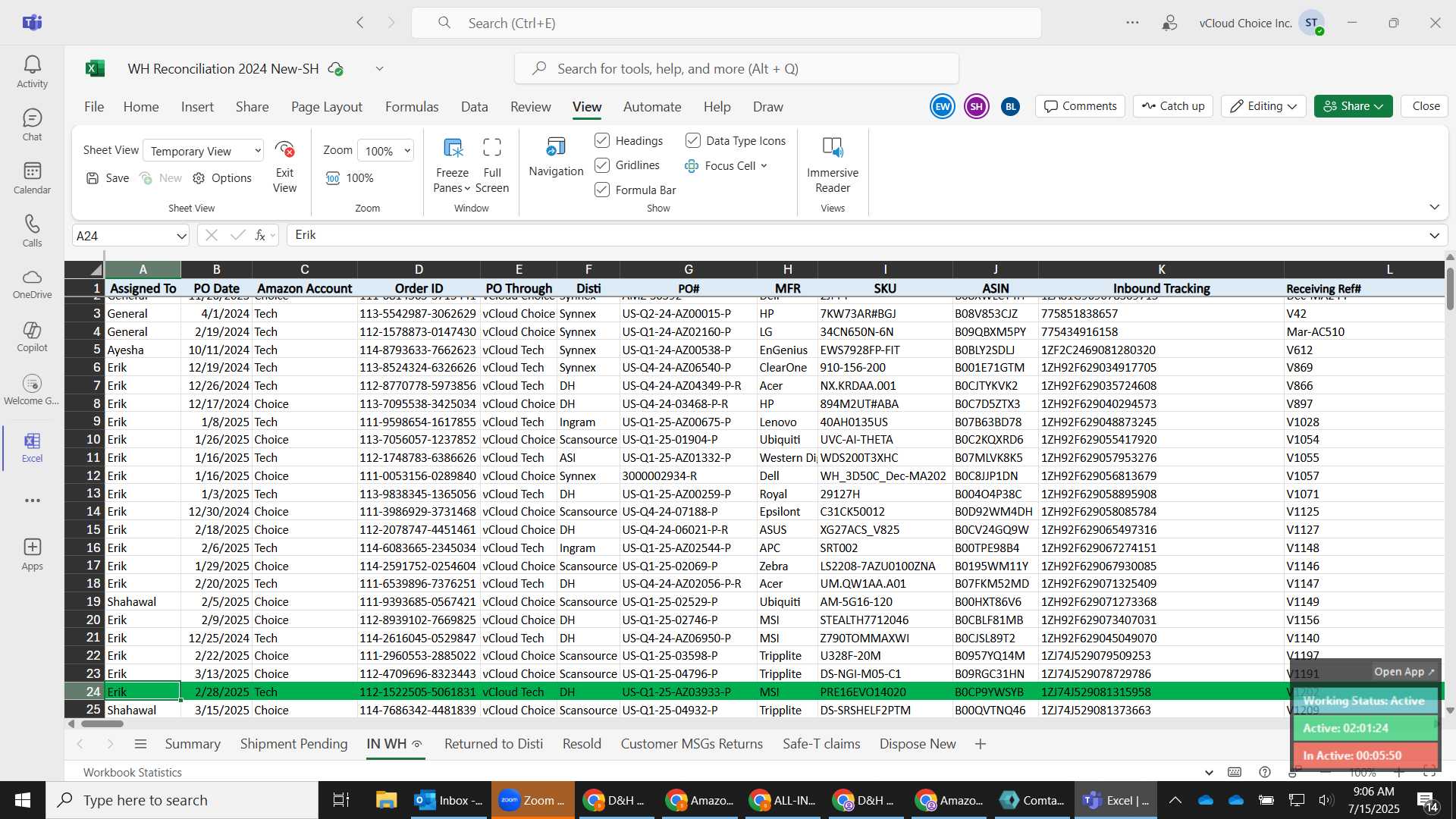Image resolution: width=1456 pixels, height=819 pixels.
Task: Open the Shipment Pending sheet tab
Action: [293, 744]
